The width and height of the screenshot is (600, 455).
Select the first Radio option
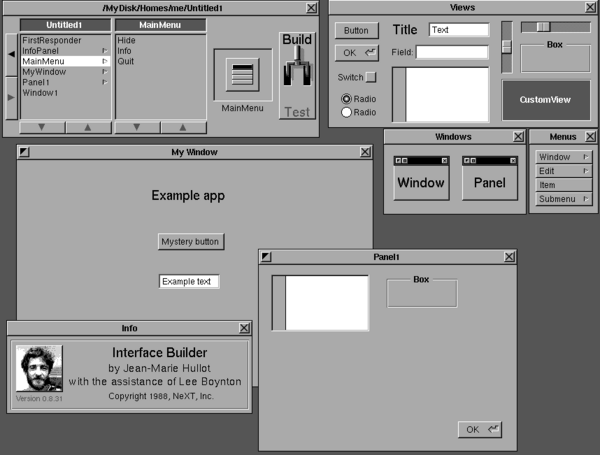346,99
